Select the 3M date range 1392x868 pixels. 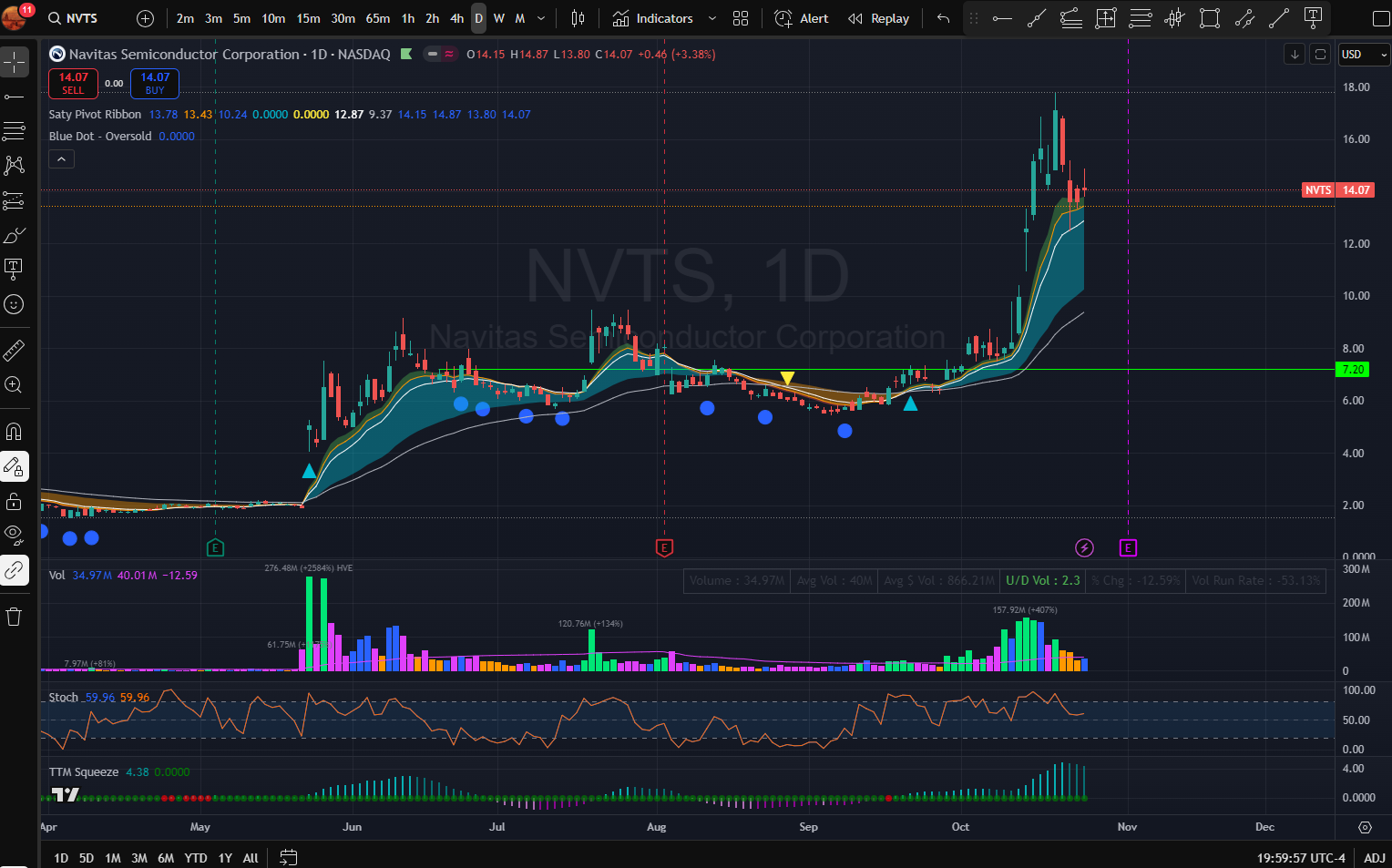tap(139, 858)
